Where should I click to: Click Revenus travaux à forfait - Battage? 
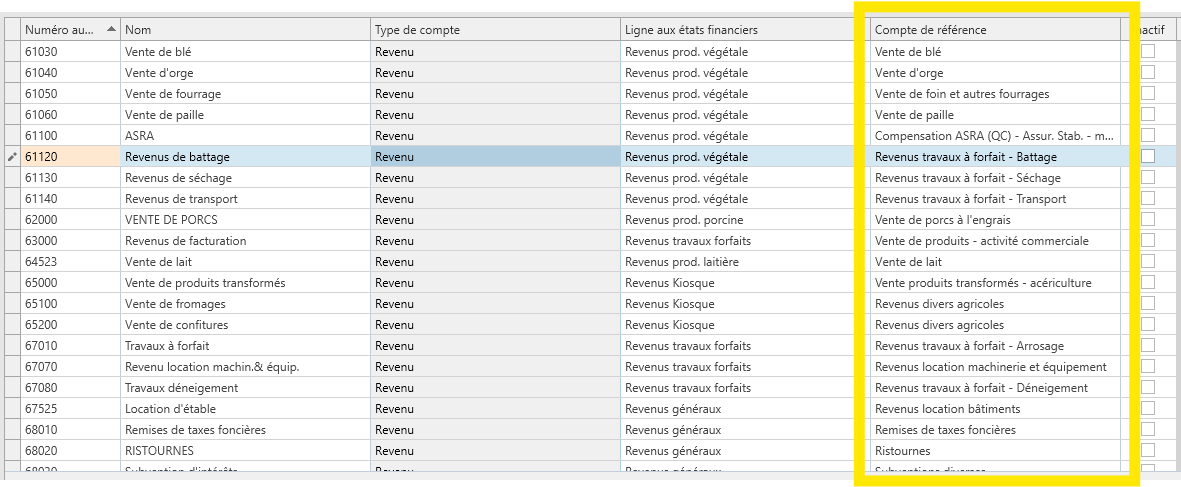[994, 157]
